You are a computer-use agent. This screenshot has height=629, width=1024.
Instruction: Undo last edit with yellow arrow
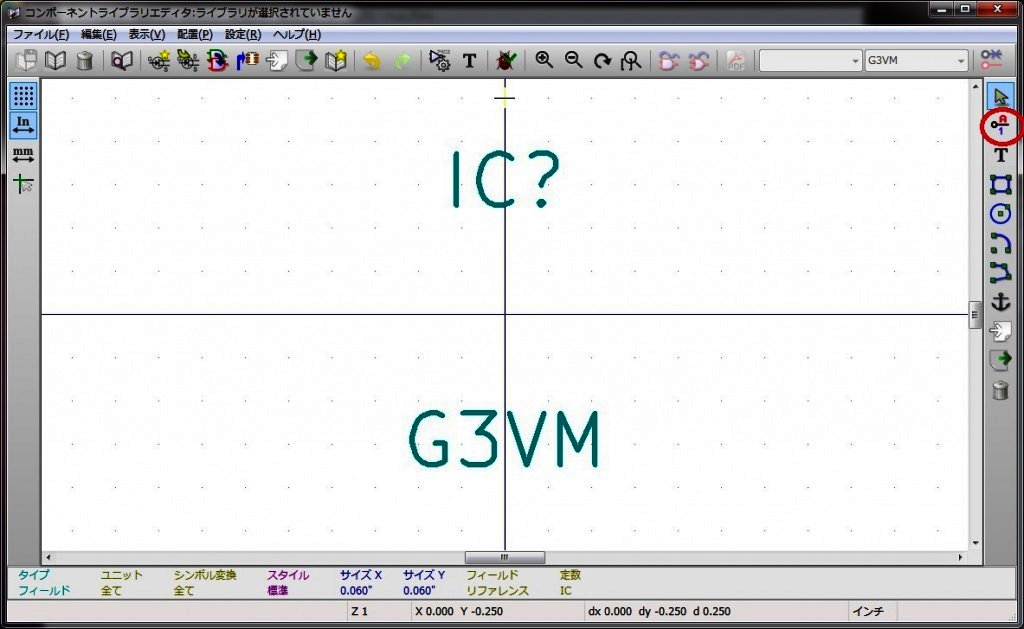pyautogui.click(x=372, y=61)
